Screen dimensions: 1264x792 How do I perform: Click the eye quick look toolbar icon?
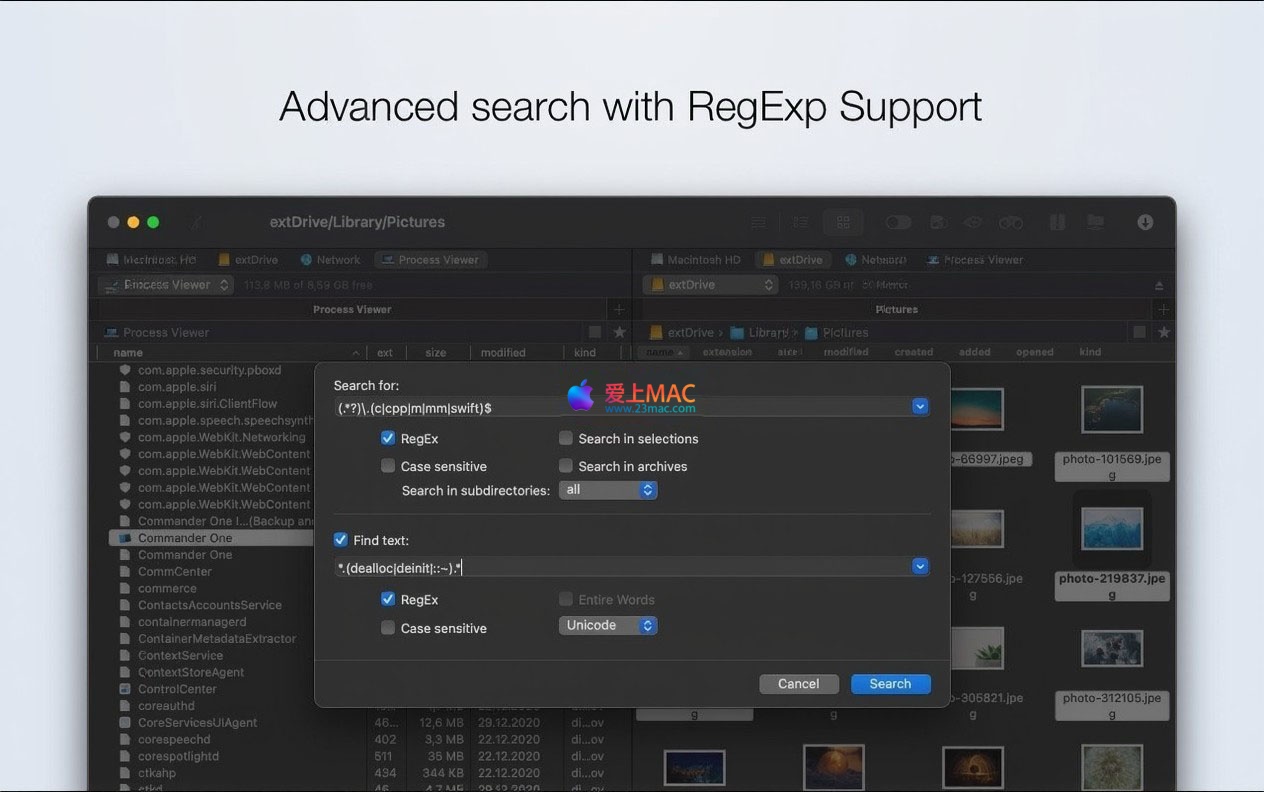click(972, 222)
